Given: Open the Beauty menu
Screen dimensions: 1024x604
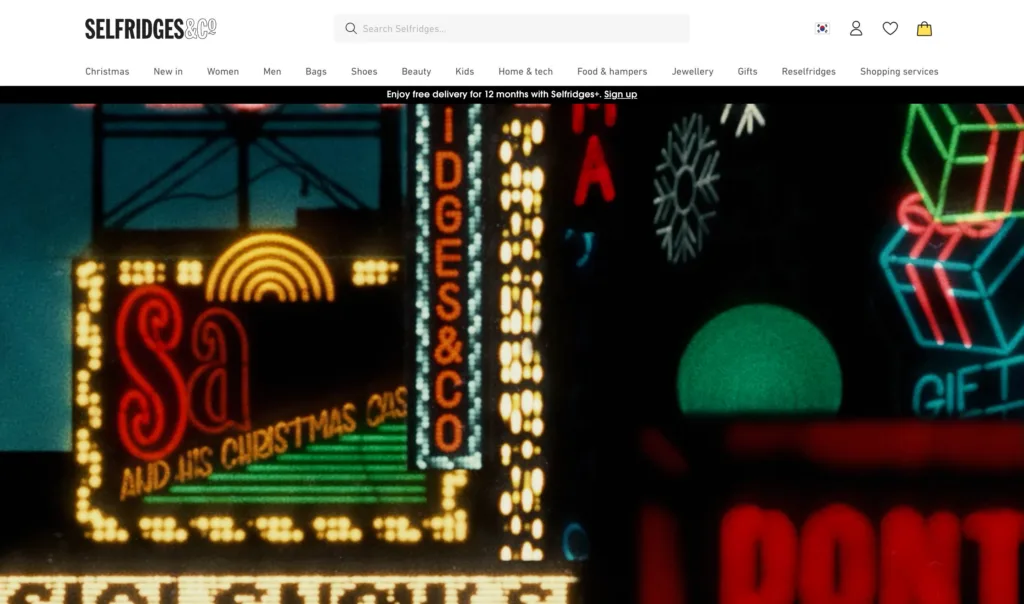Looking at the screenshot, I should [x=416, y=72].
